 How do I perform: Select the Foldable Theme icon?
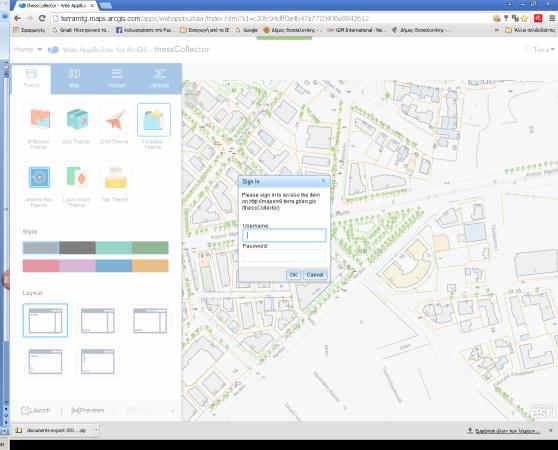point(154,120)
